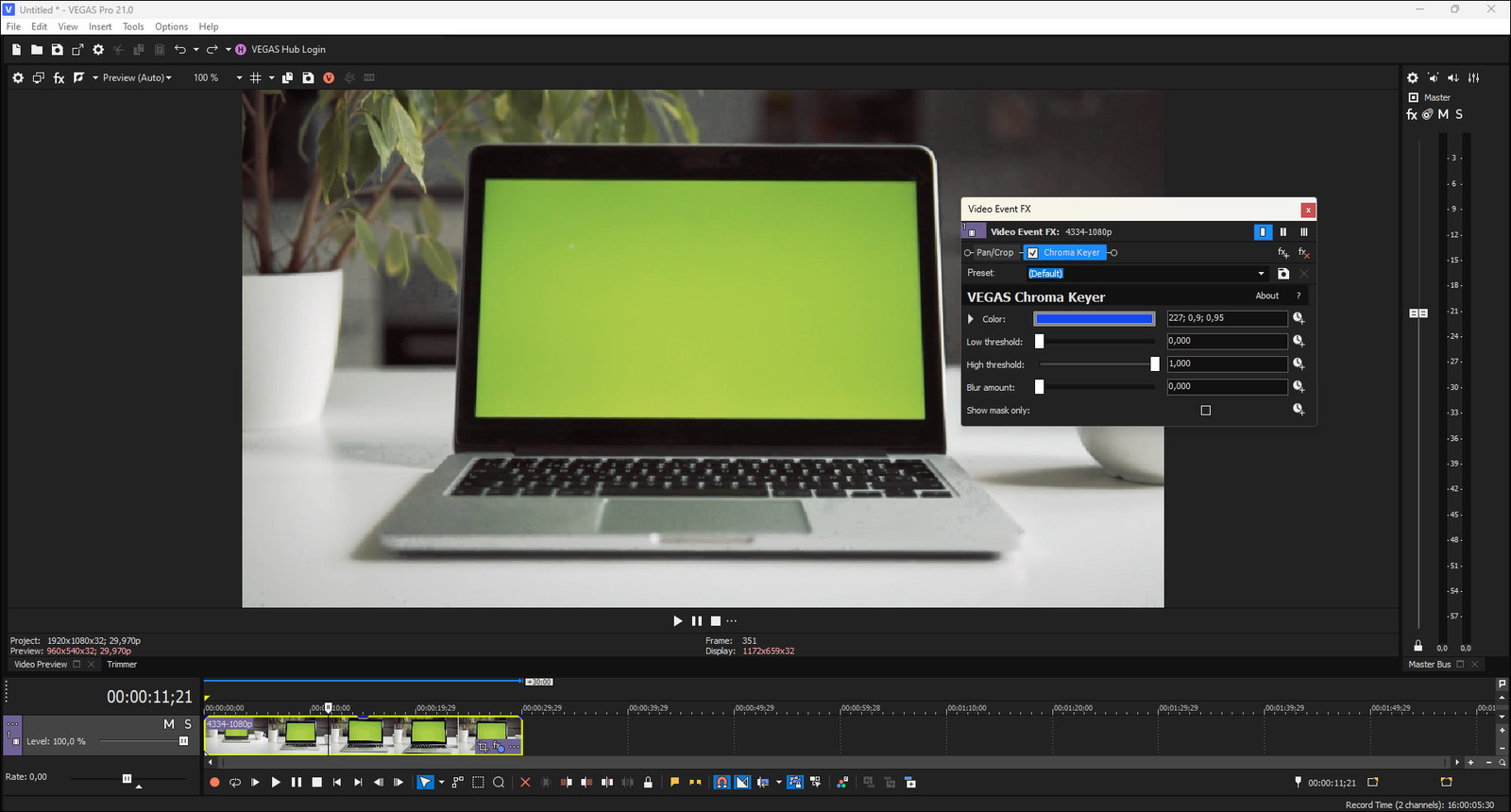
Task: Click the VEGAS Hub Login button
Action: click(280, 49)
